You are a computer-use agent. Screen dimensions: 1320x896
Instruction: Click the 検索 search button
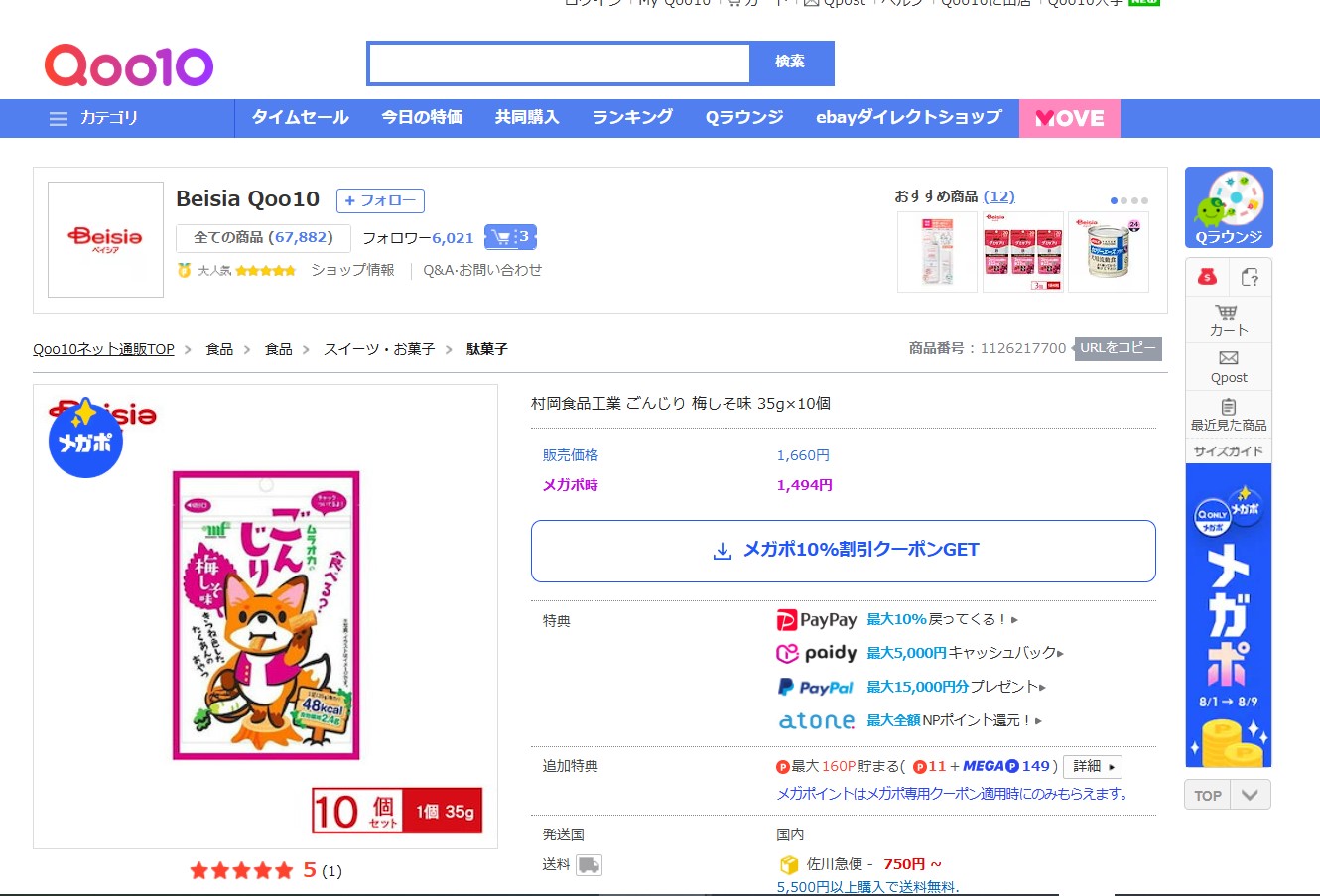791,63
